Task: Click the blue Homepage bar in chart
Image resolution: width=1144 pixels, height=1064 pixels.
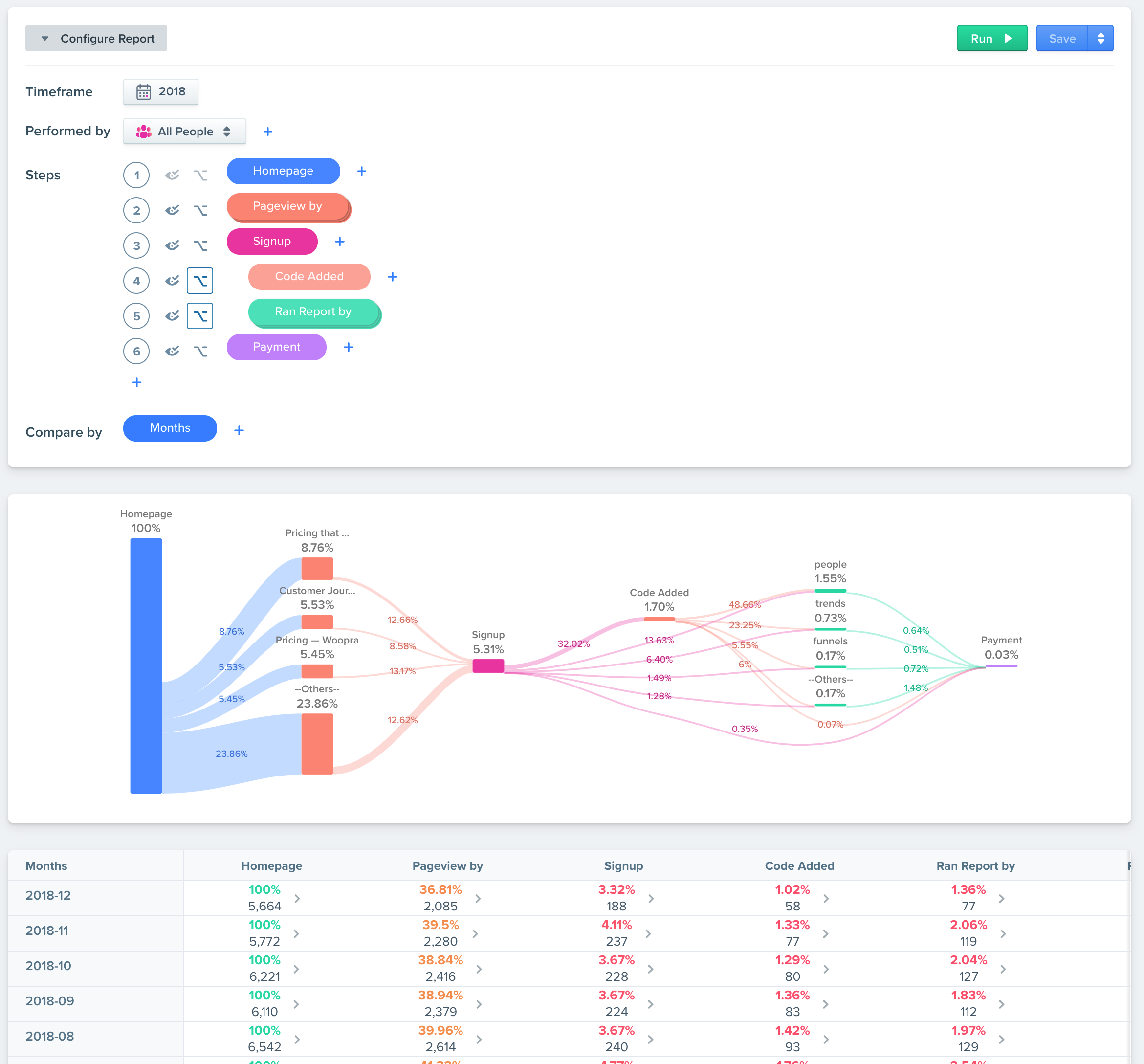Action: tap(146, 665)
